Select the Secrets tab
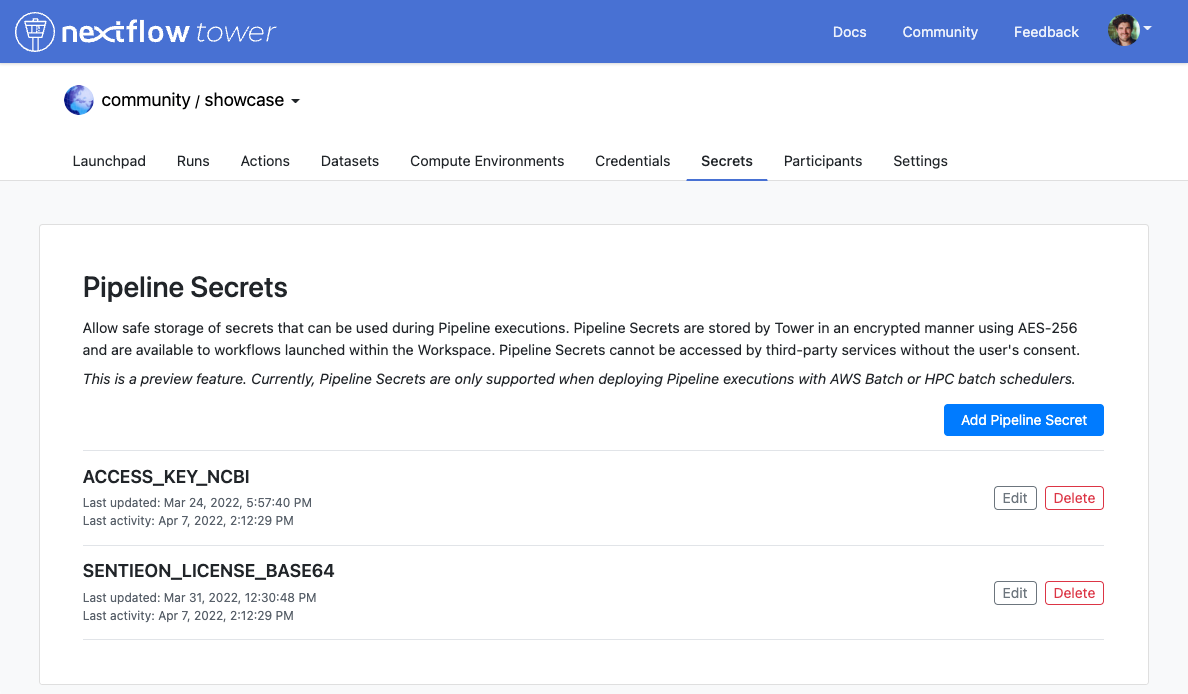 (727, 161)
